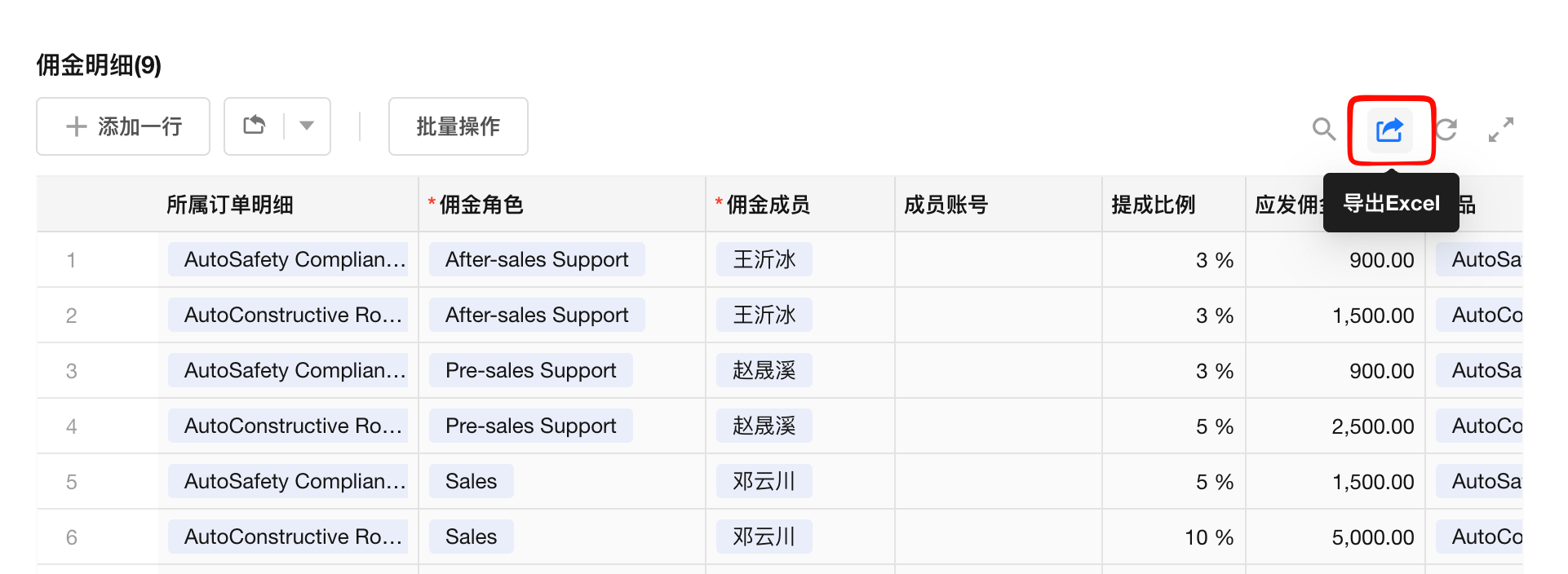Click the 批量操作 button
The image size is (1568, 574).
[458, 126]
